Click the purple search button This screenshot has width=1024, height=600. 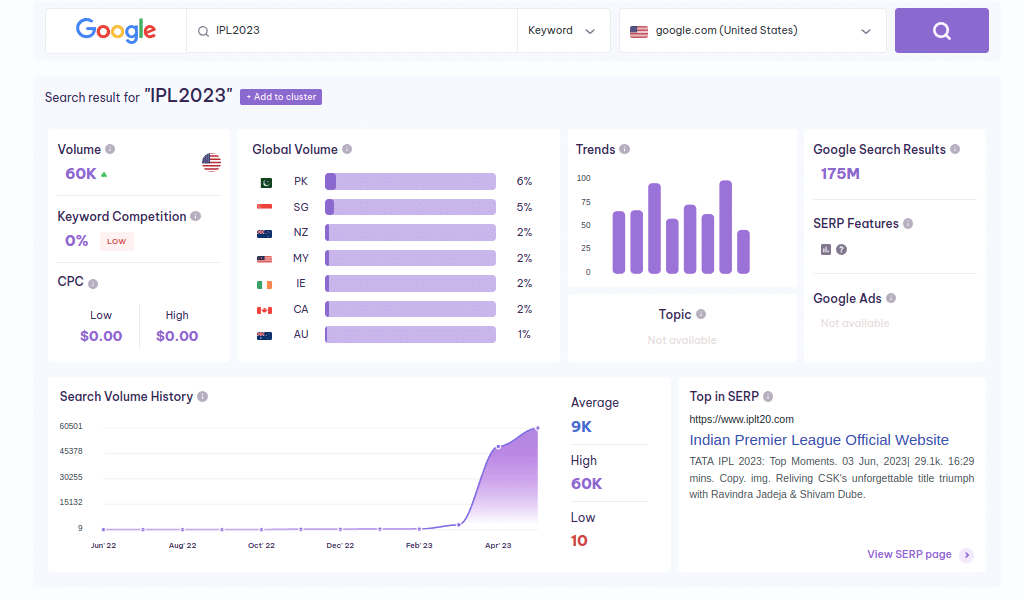[941, 31]
